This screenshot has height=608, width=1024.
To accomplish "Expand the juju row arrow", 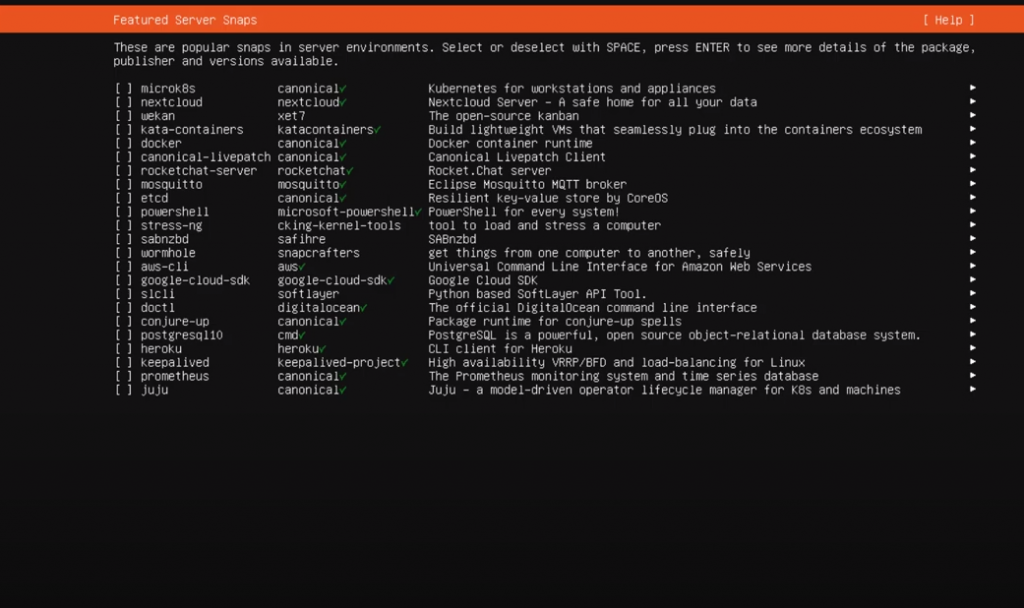I will tap(972, 389).
